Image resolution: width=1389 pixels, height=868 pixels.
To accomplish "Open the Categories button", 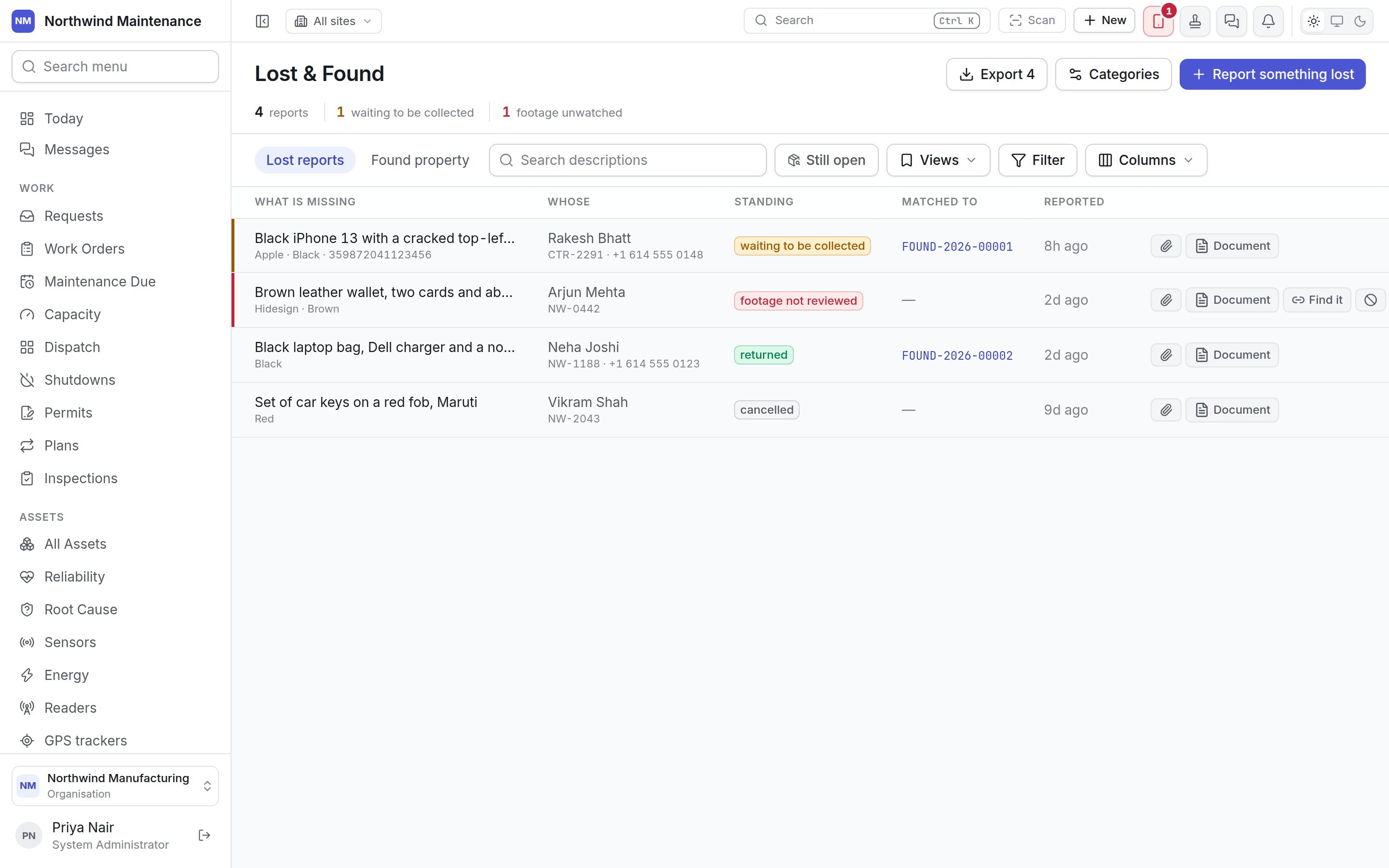I will tap(1113, 74).
